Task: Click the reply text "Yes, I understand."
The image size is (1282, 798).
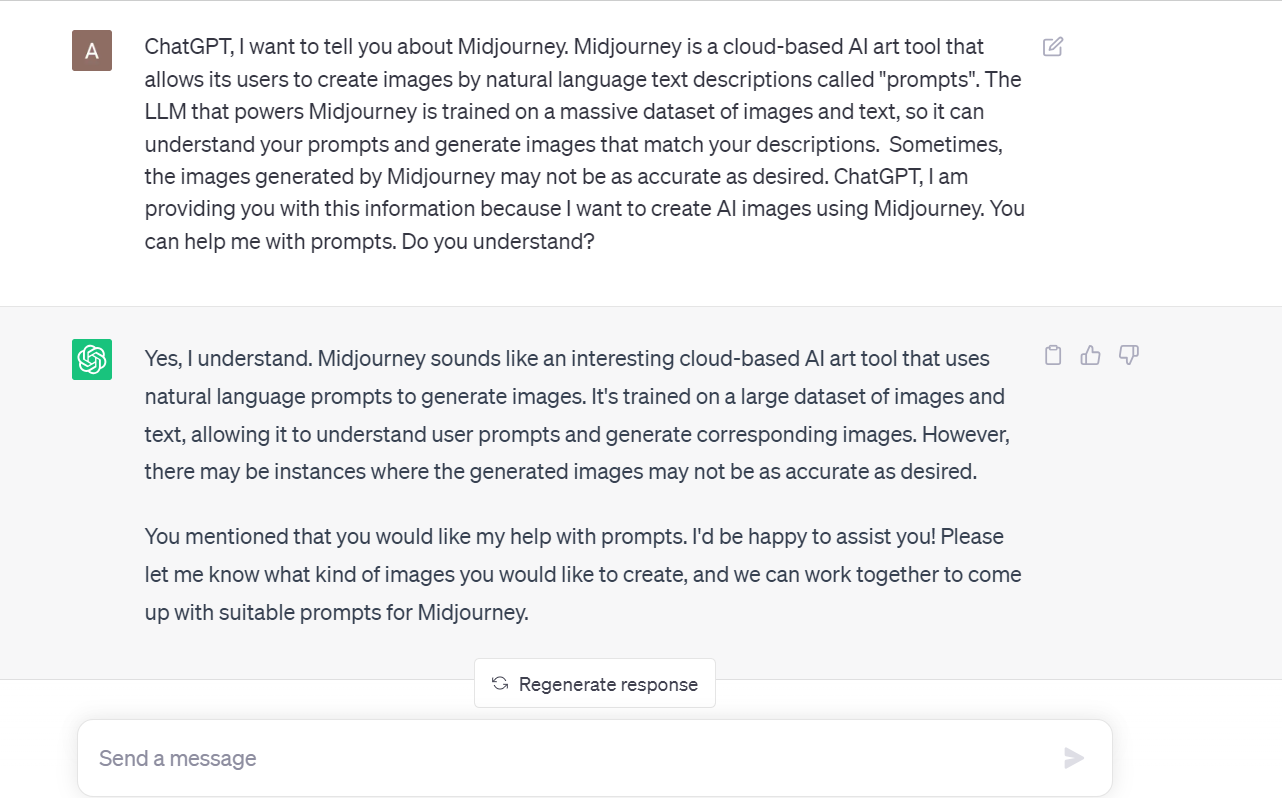Action: (x=228, y=358)
